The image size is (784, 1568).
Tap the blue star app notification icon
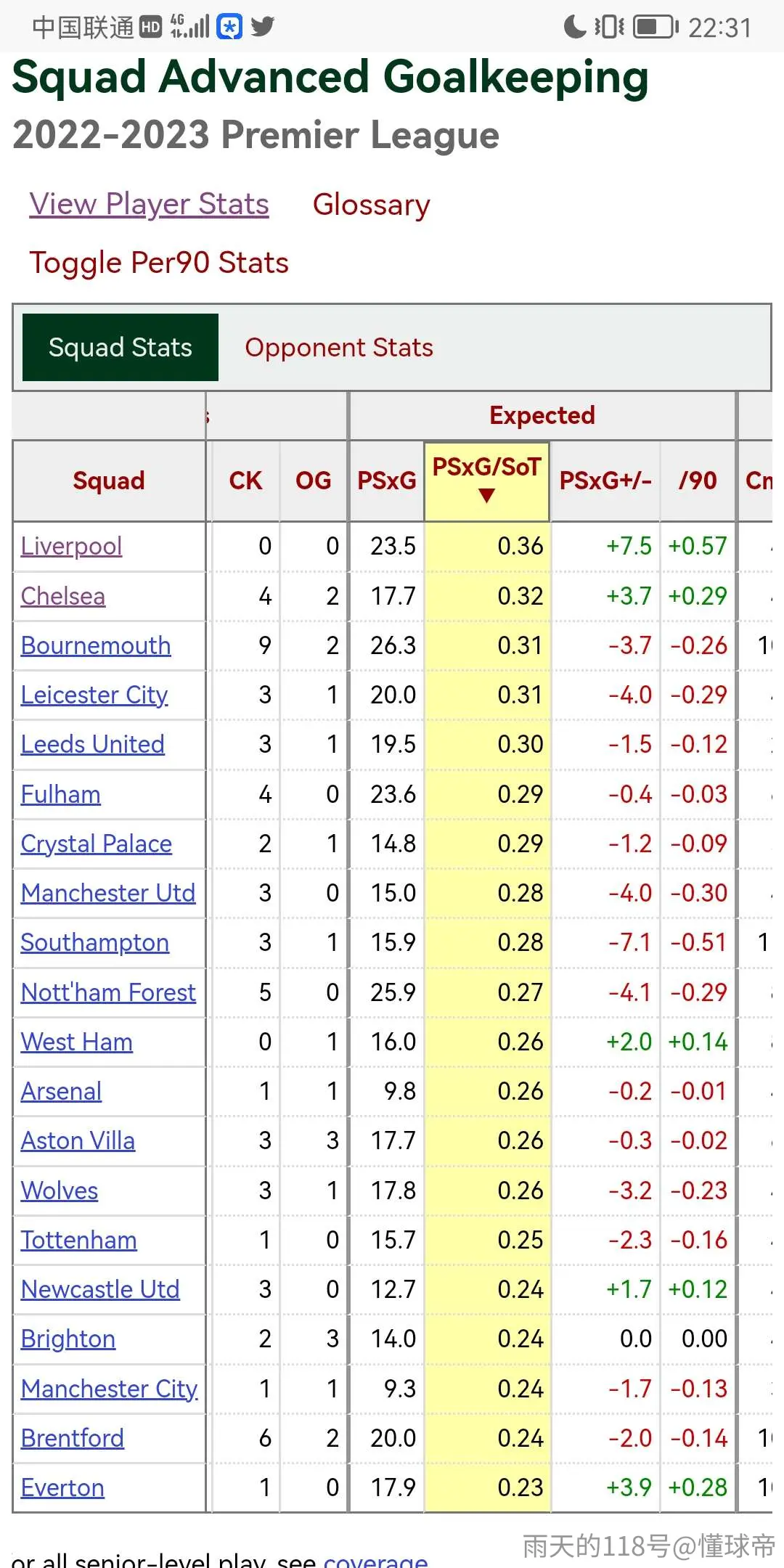[x=229, y=27]
